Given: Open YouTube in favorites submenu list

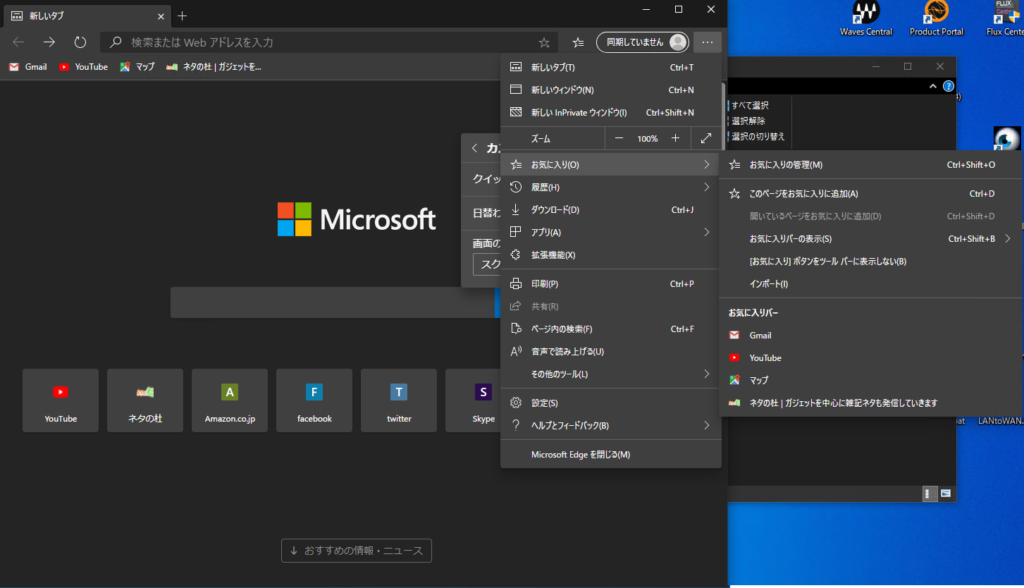Looking at the screenshot, I should [871, 358].
